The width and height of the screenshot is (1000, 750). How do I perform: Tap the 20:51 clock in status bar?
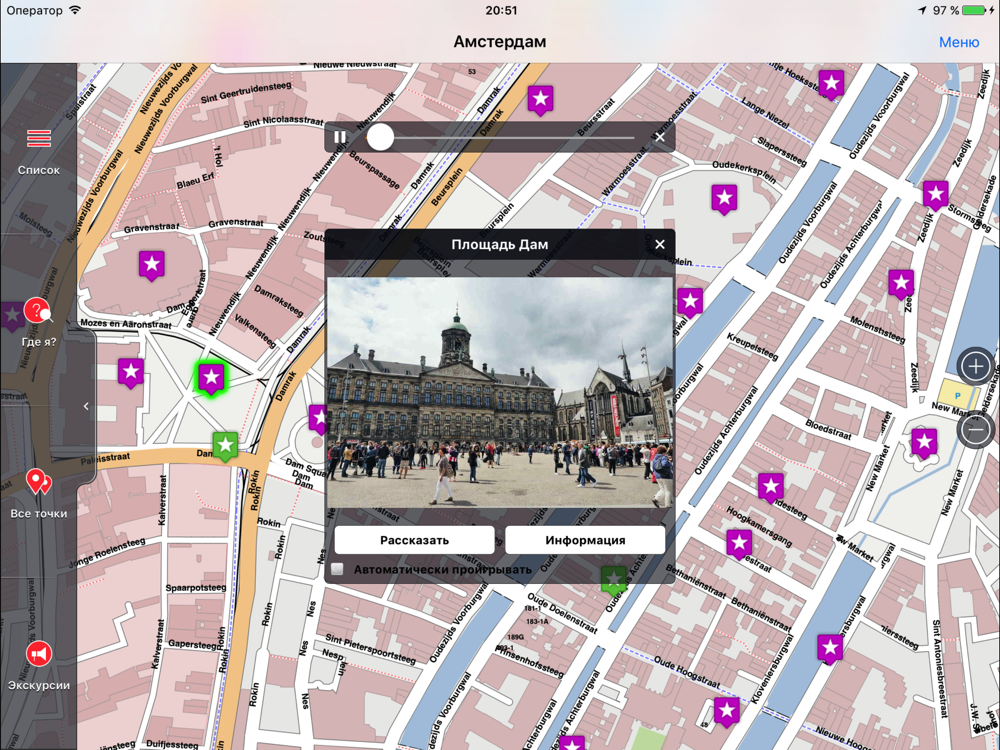501,10
